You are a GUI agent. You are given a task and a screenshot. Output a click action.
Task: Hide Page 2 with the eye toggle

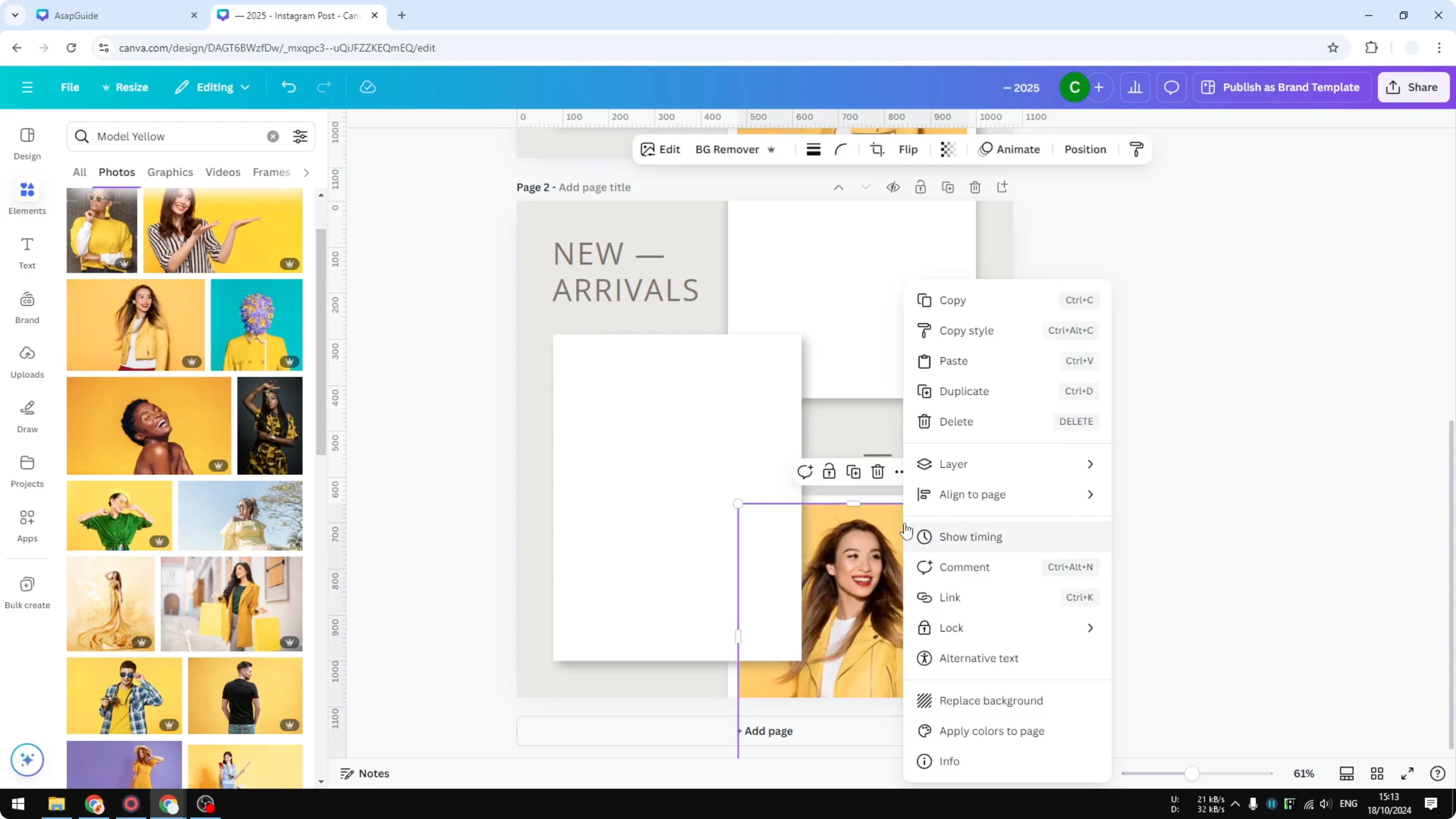coord(893,186)
